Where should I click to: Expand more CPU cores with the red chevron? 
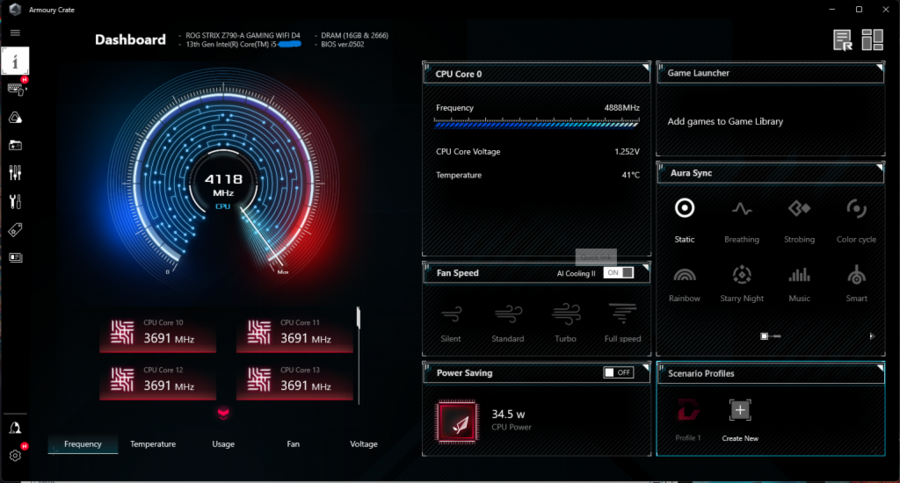coord(223,414)
